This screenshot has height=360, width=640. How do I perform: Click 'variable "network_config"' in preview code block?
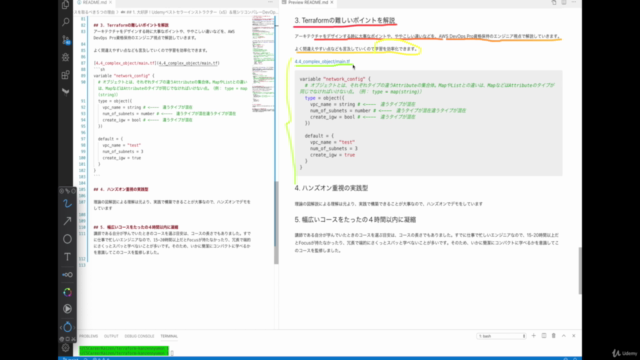335,79
